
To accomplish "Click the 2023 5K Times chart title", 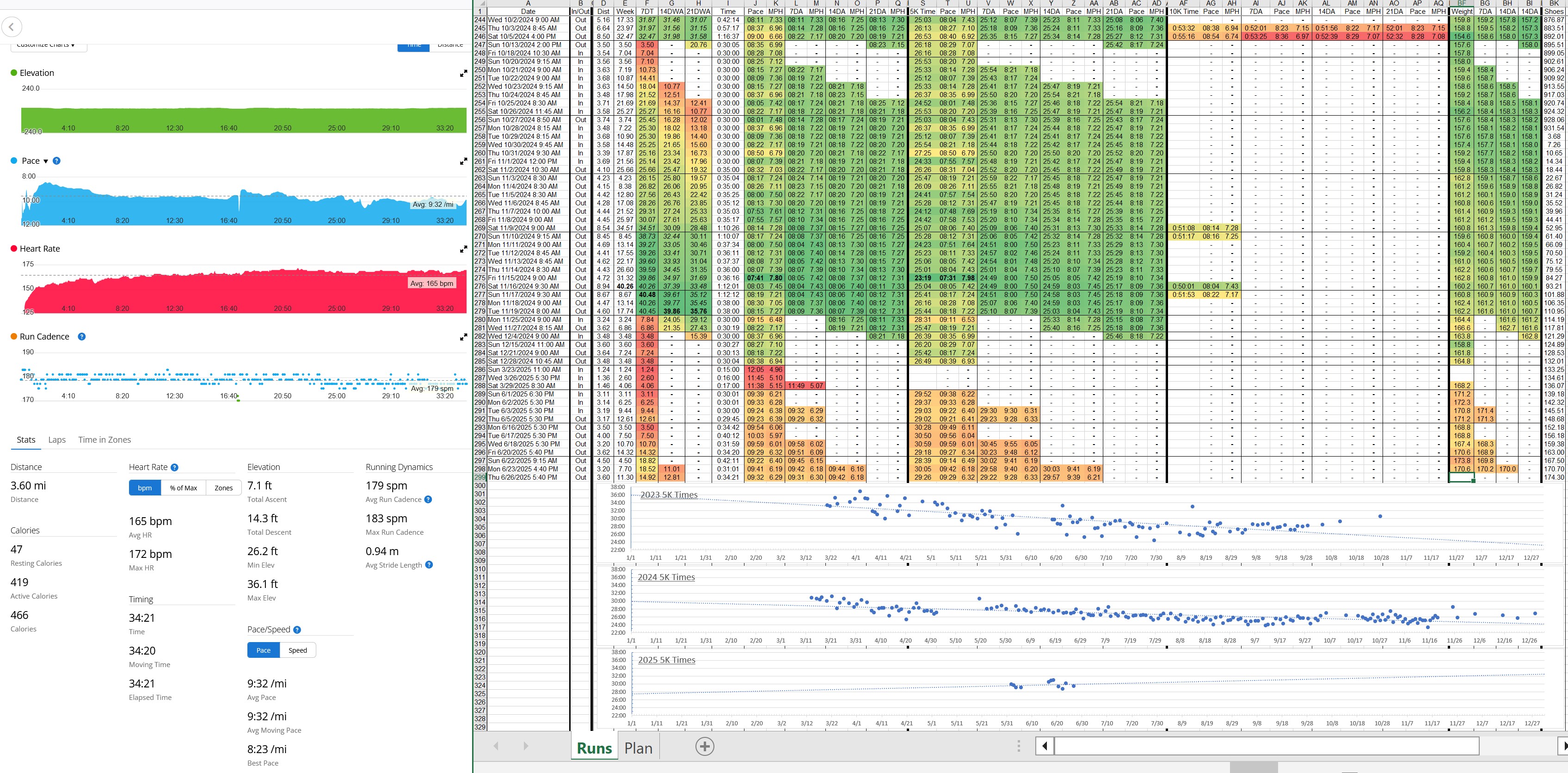I will [x=668, y=495].
